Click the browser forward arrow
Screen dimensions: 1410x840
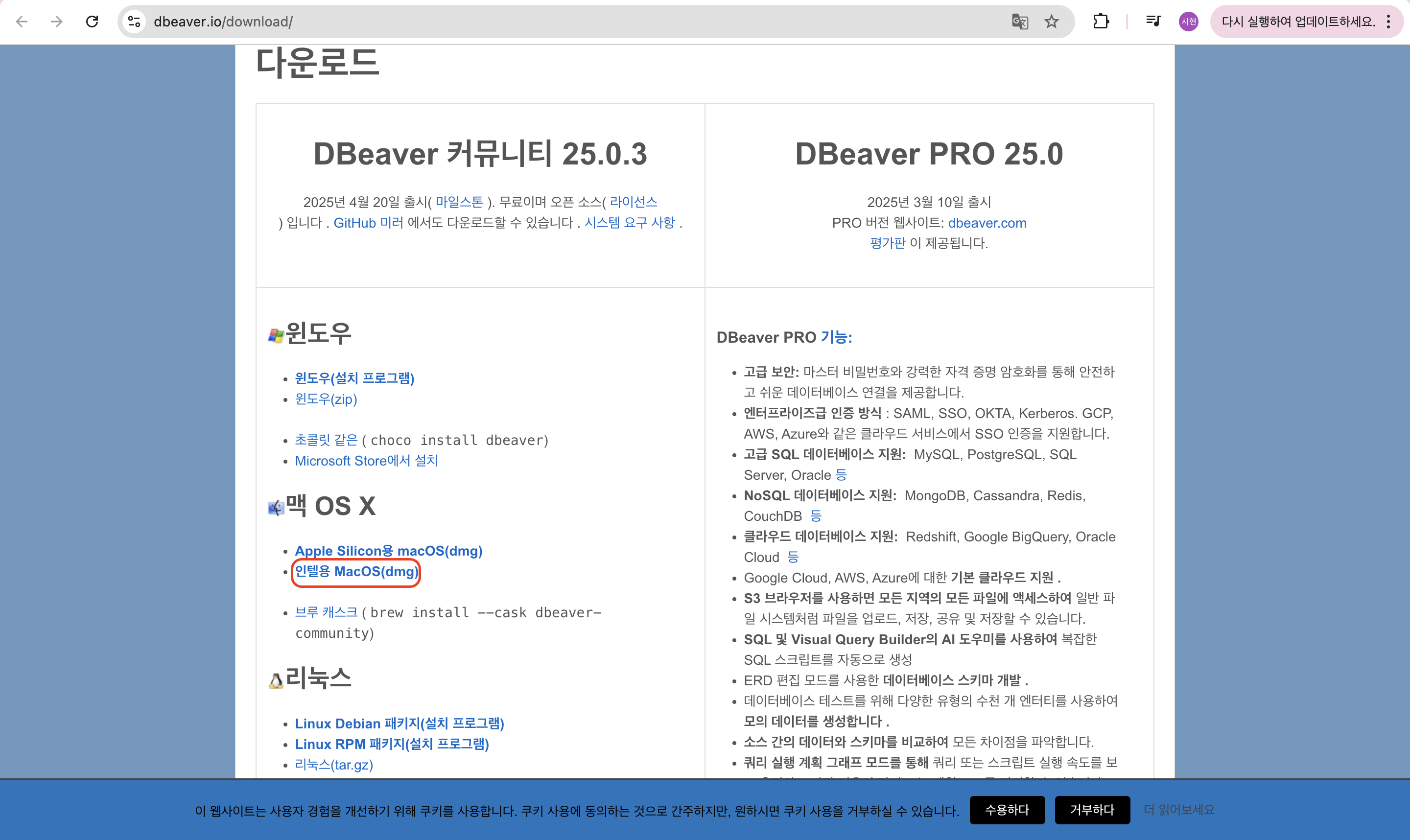(x=57, y=22)
